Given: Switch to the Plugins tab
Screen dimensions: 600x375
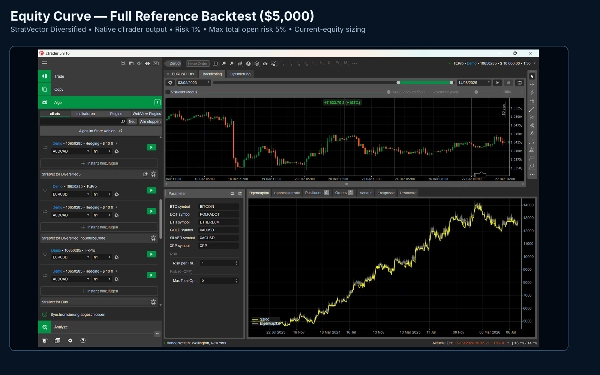Looking at the screenshot, I should 116,114.
